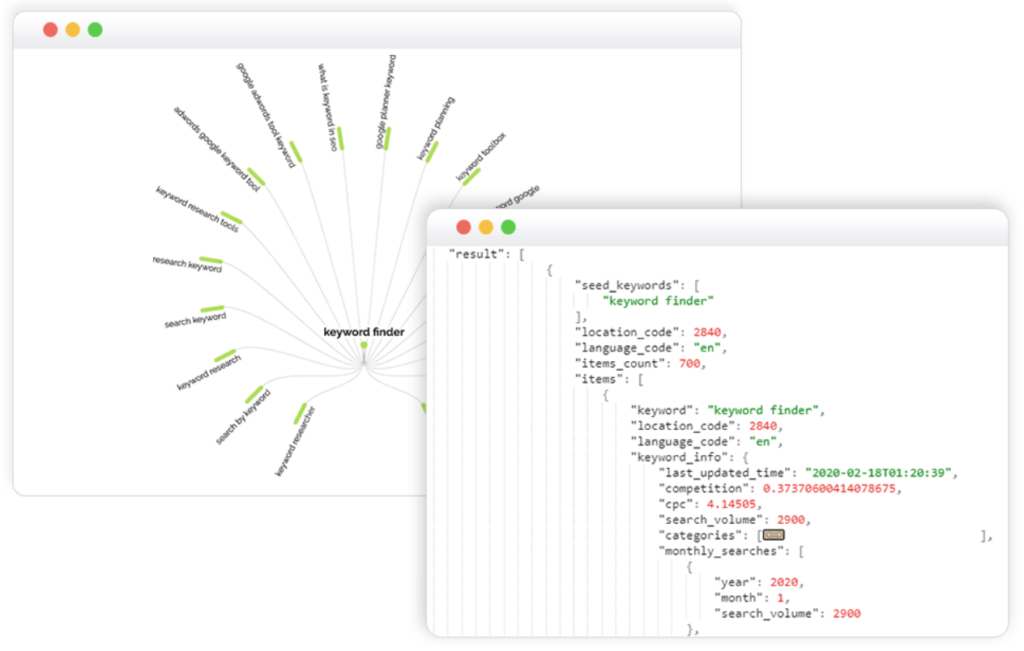
Task: Click the "items" key in JSON
Action: 599,379
